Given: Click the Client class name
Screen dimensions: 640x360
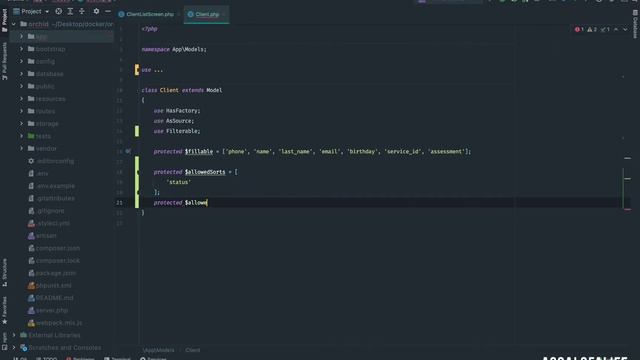Looking at the screenshot, I should pos(169,90).
